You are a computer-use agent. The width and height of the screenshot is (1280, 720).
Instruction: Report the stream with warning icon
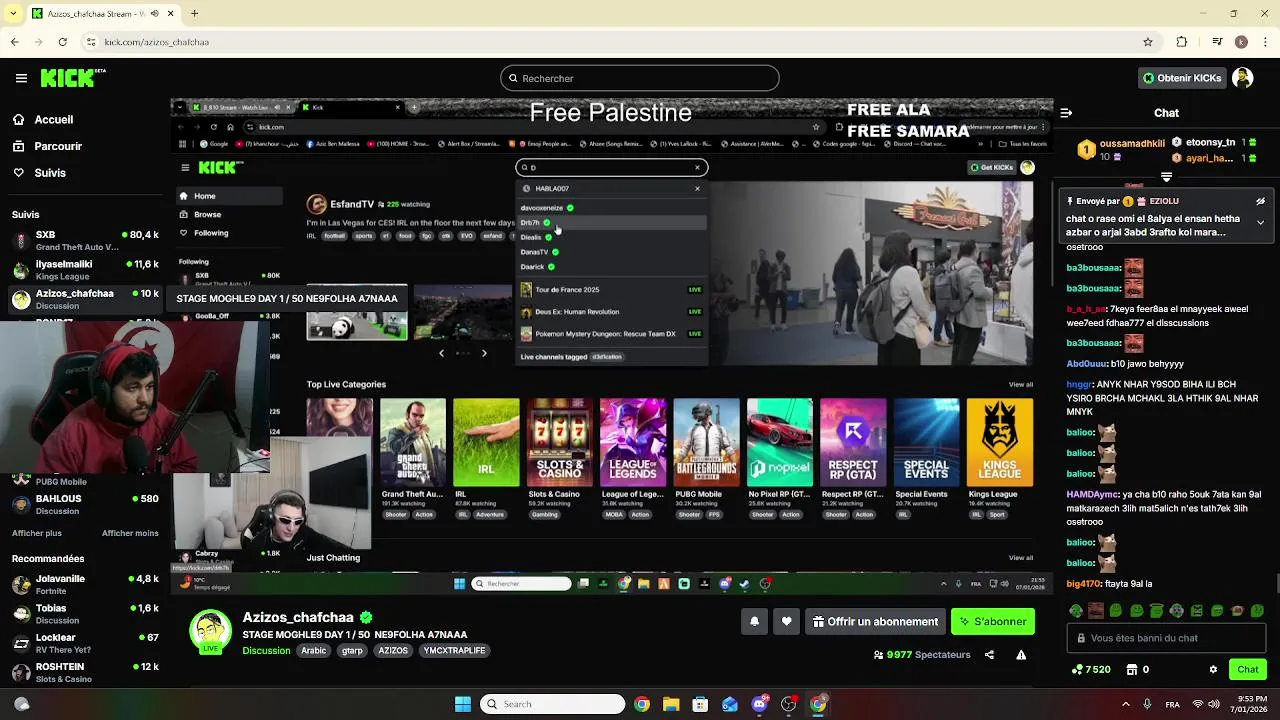pyautogui.click(x=1021, y=655)
